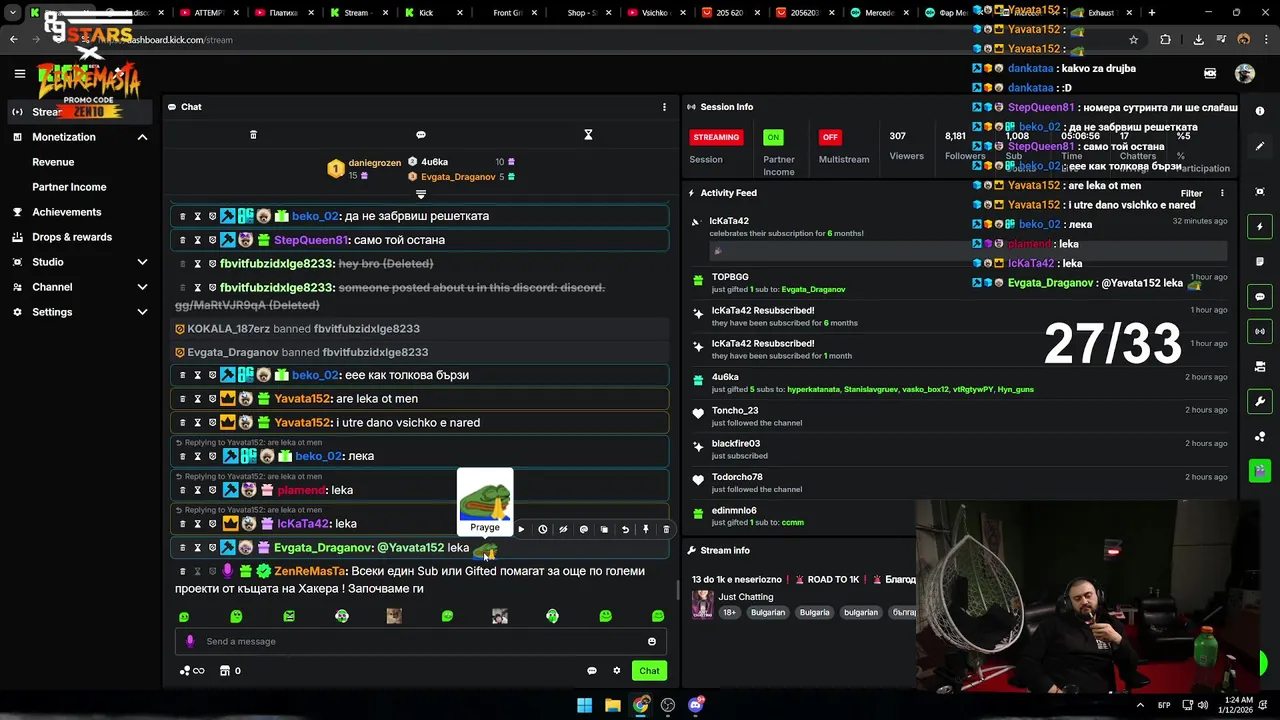This screenshot has height=720, width=1280.
Task: Click the Windows Start button
Action: tap(584, 705)
